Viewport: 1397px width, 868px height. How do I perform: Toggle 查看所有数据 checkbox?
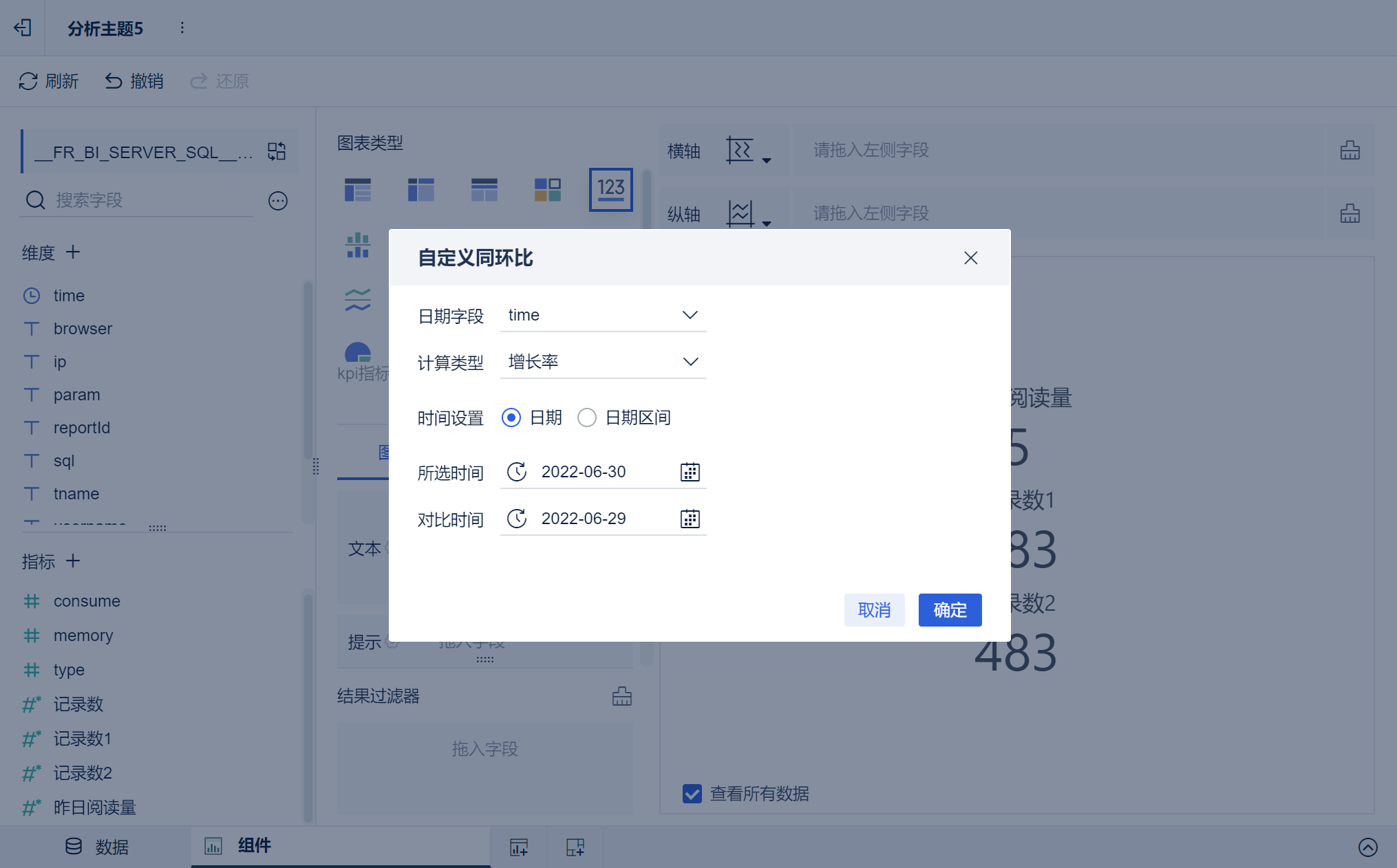692,794
